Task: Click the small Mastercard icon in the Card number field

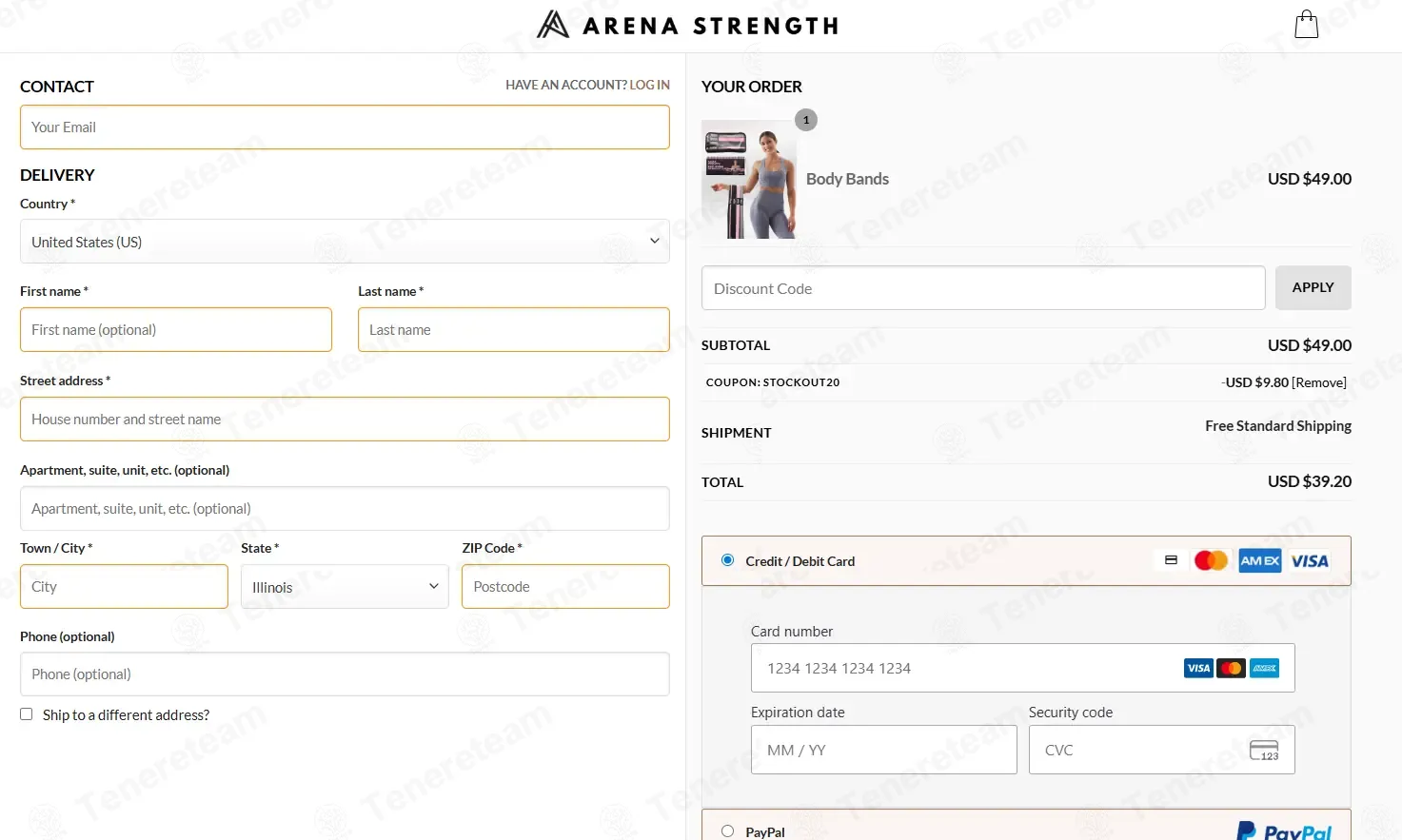Action: click(1231, 668)
